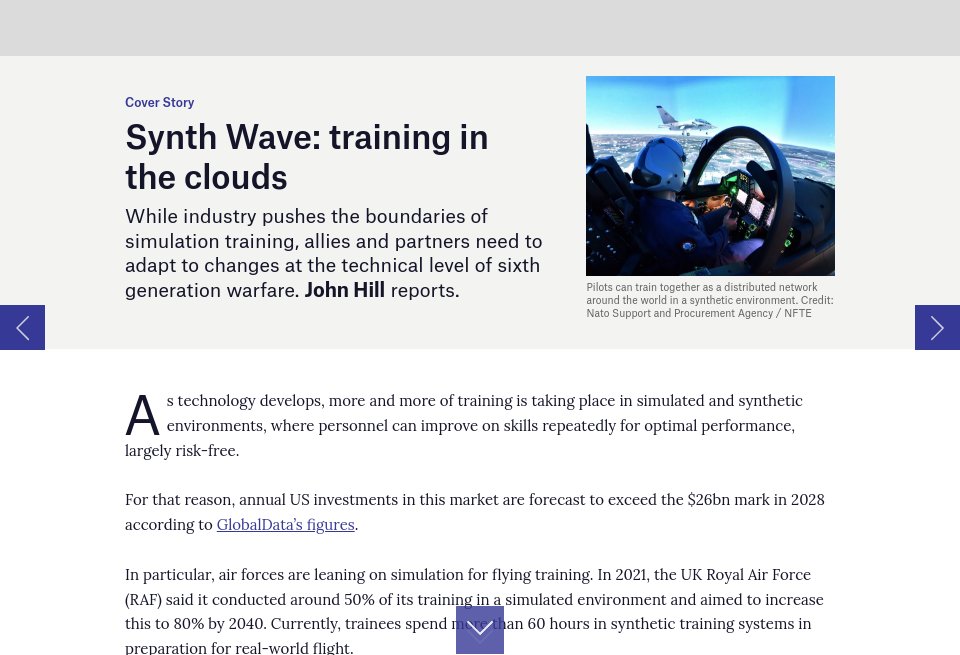
Task: Click the John Hill author name
Action: point(344,289)
